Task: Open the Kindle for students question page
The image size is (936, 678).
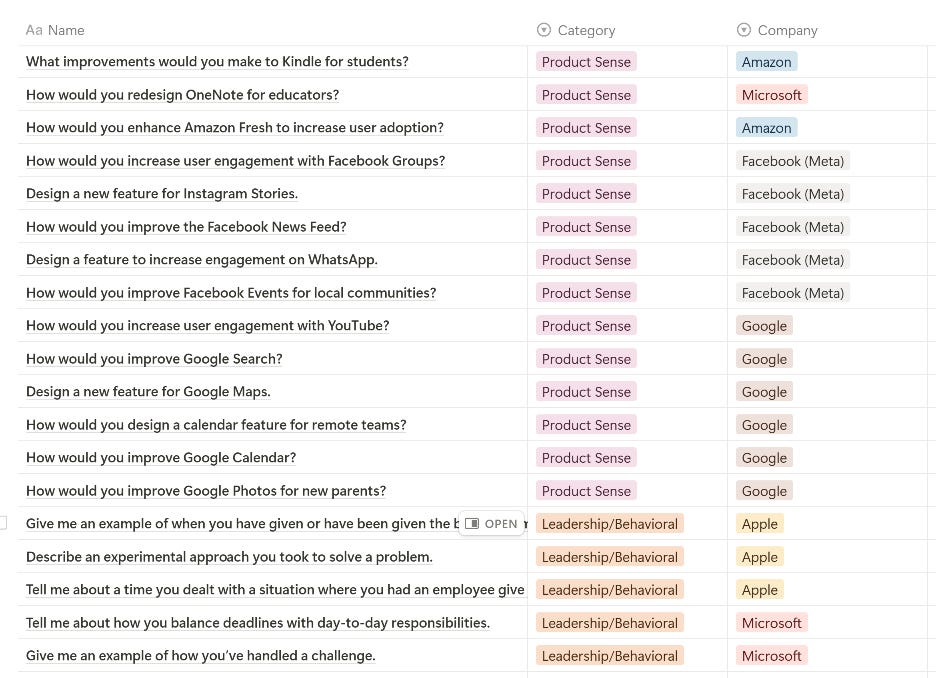Action: [x=217, y=61]
